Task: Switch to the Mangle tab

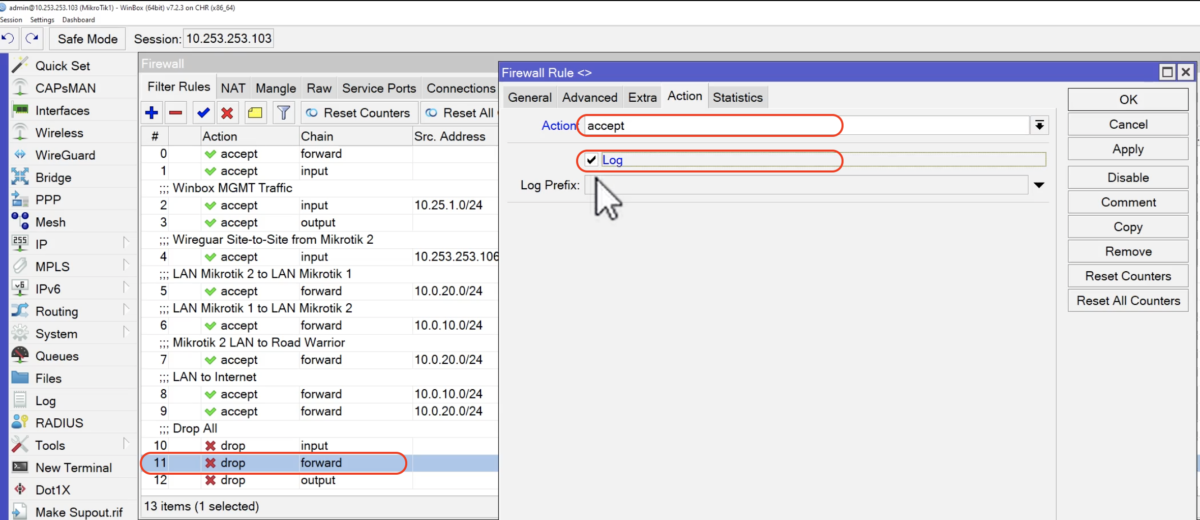Action: click(x=275, y=88)
